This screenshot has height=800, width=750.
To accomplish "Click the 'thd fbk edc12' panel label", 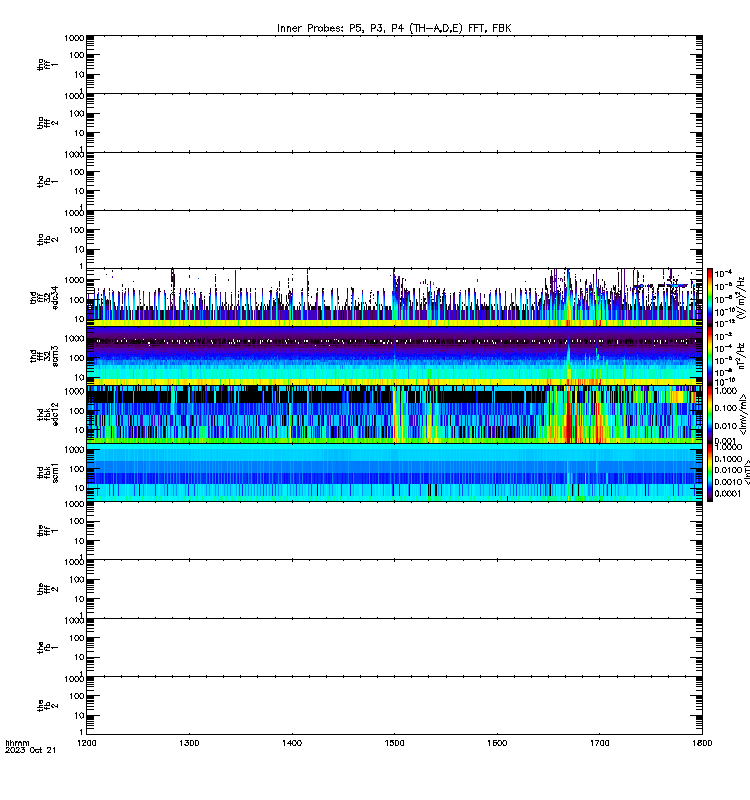I will tap(47, 414).
